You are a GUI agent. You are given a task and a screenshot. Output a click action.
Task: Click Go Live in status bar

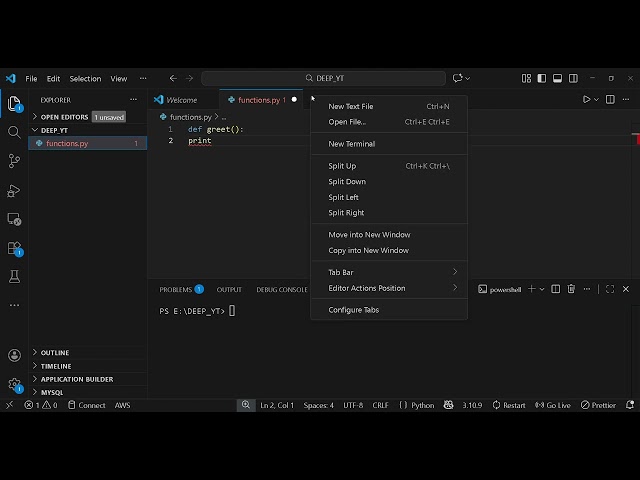tap(553, 405)
